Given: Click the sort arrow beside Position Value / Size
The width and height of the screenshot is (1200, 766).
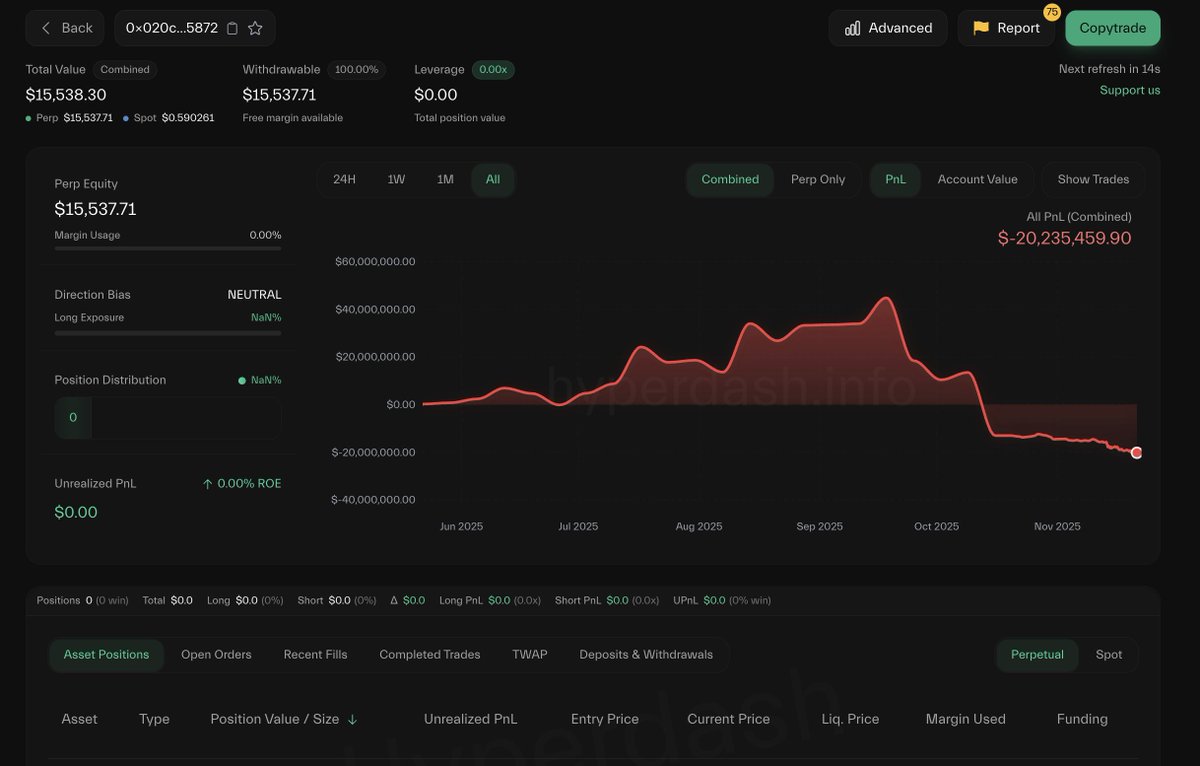Looking at the screenshot, I should [x=352, y=719].
